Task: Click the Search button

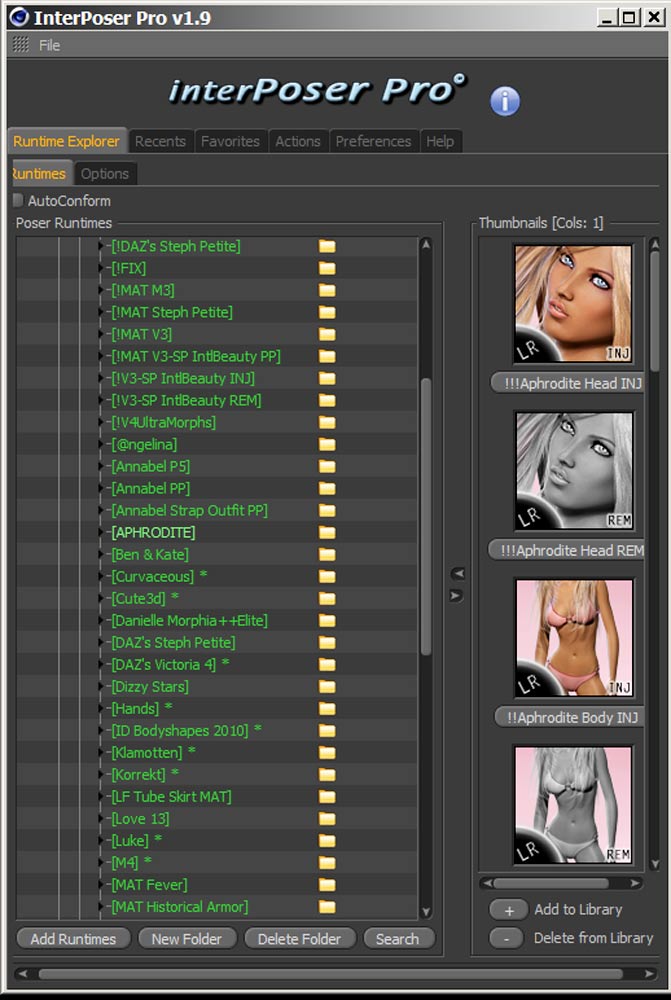Action: pos(397,939)
